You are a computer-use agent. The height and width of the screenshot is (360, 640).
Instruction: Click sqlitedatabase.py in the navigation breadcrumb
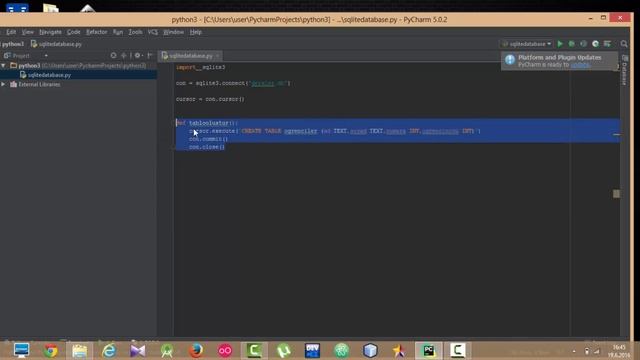[x=57, y=44]
